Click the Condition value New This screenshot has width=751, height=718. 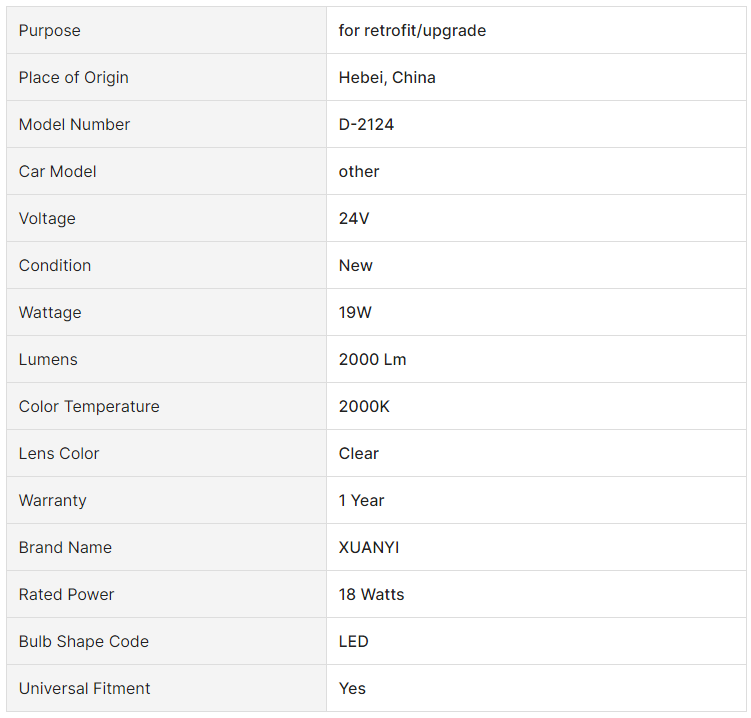355,265
